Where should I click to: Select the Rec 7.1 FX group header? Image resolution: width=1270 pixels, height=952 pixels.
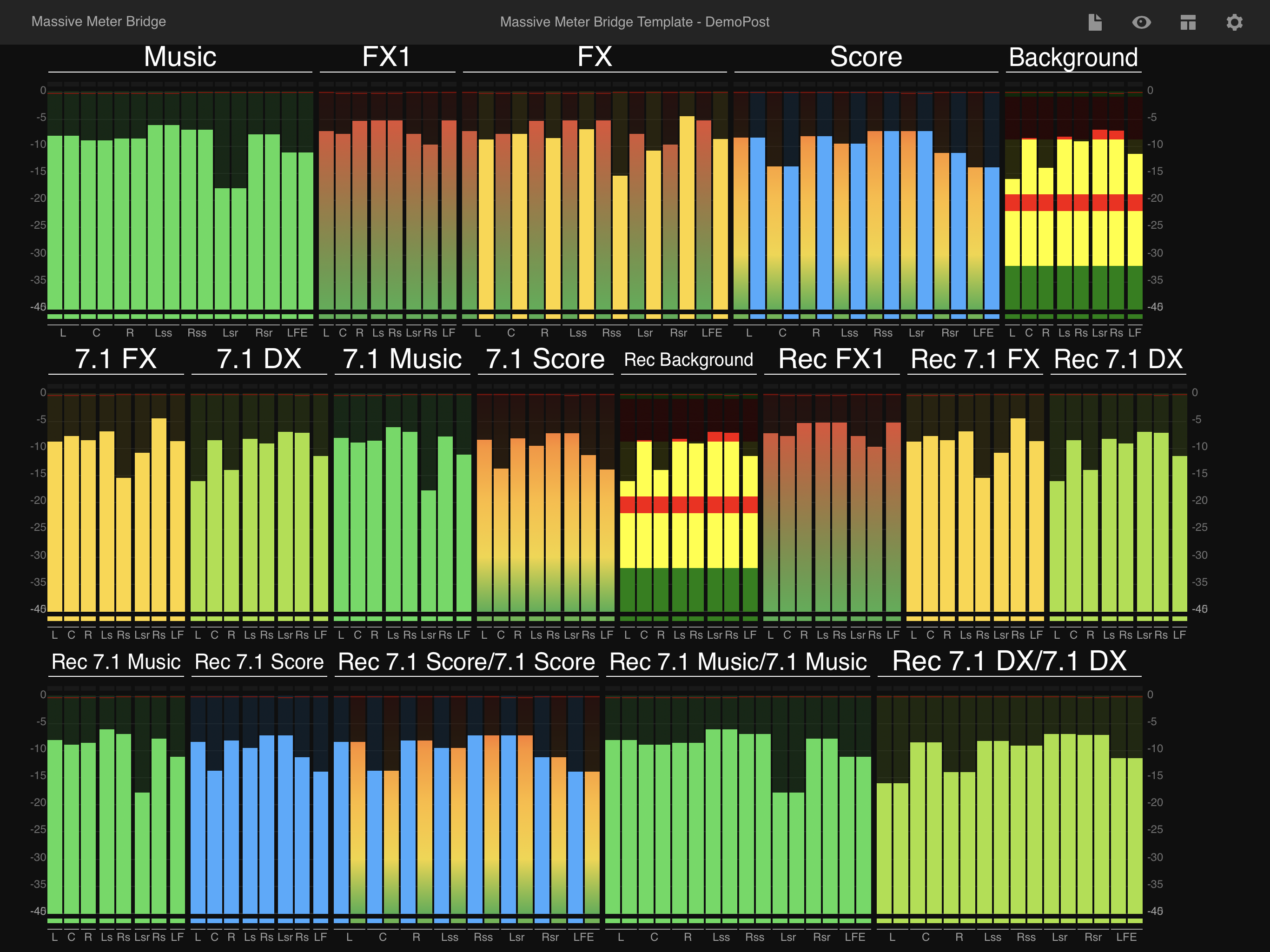[x=975, y=359]
